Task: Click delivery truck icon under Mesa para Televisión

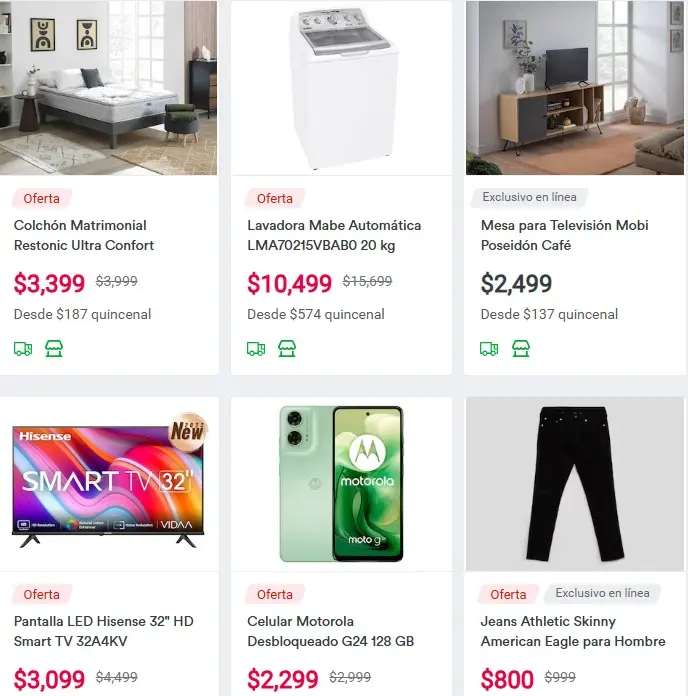Action: click(489, 349)
